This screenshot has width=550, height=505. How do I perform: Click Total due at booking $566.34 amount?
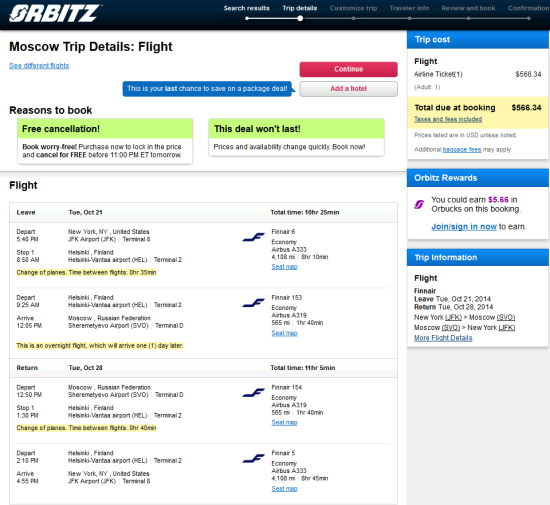[x=526, y=108]
